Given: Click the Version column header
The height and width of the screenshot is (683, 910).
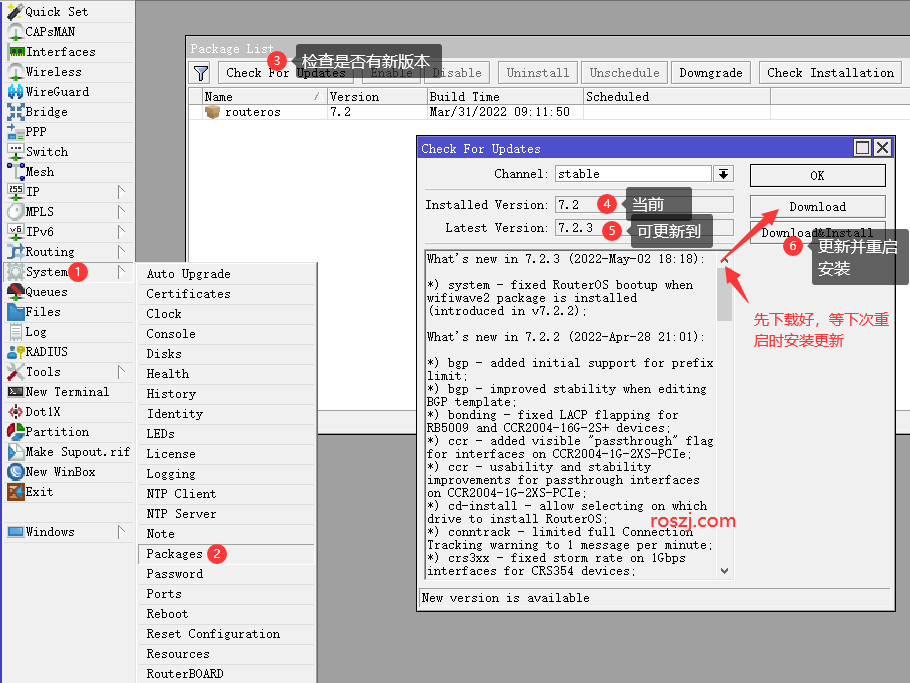Looking at the screenshot, I should pos(377,96).
